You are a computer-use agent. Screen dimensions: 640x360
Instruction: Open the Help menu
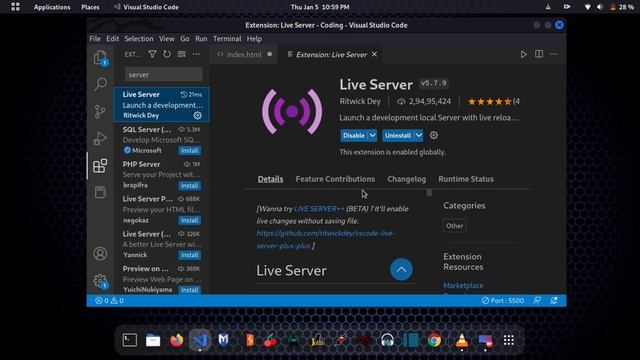pos(254,39)
